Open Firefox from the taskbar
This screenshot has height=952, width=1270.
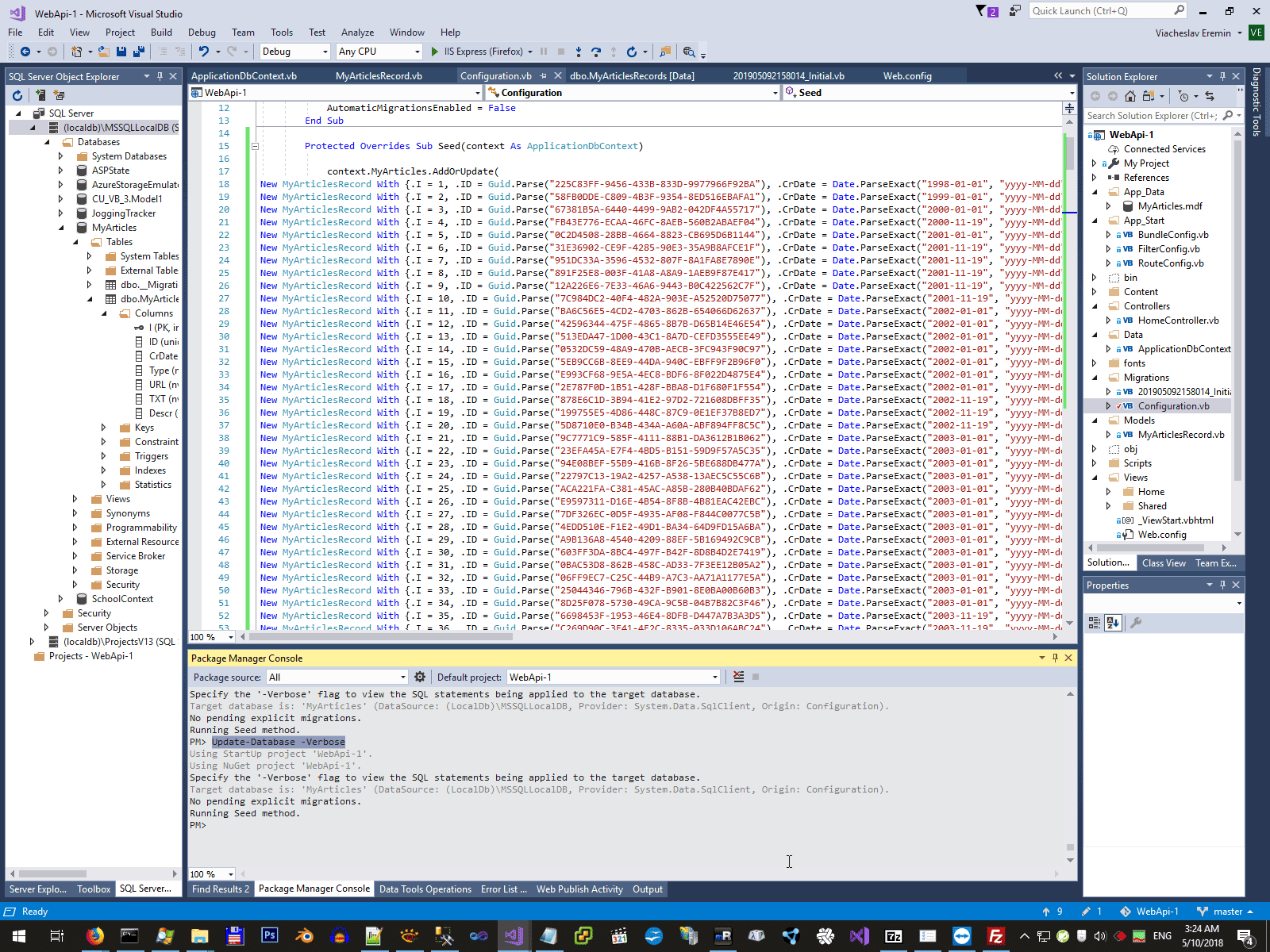pos(95,936)
